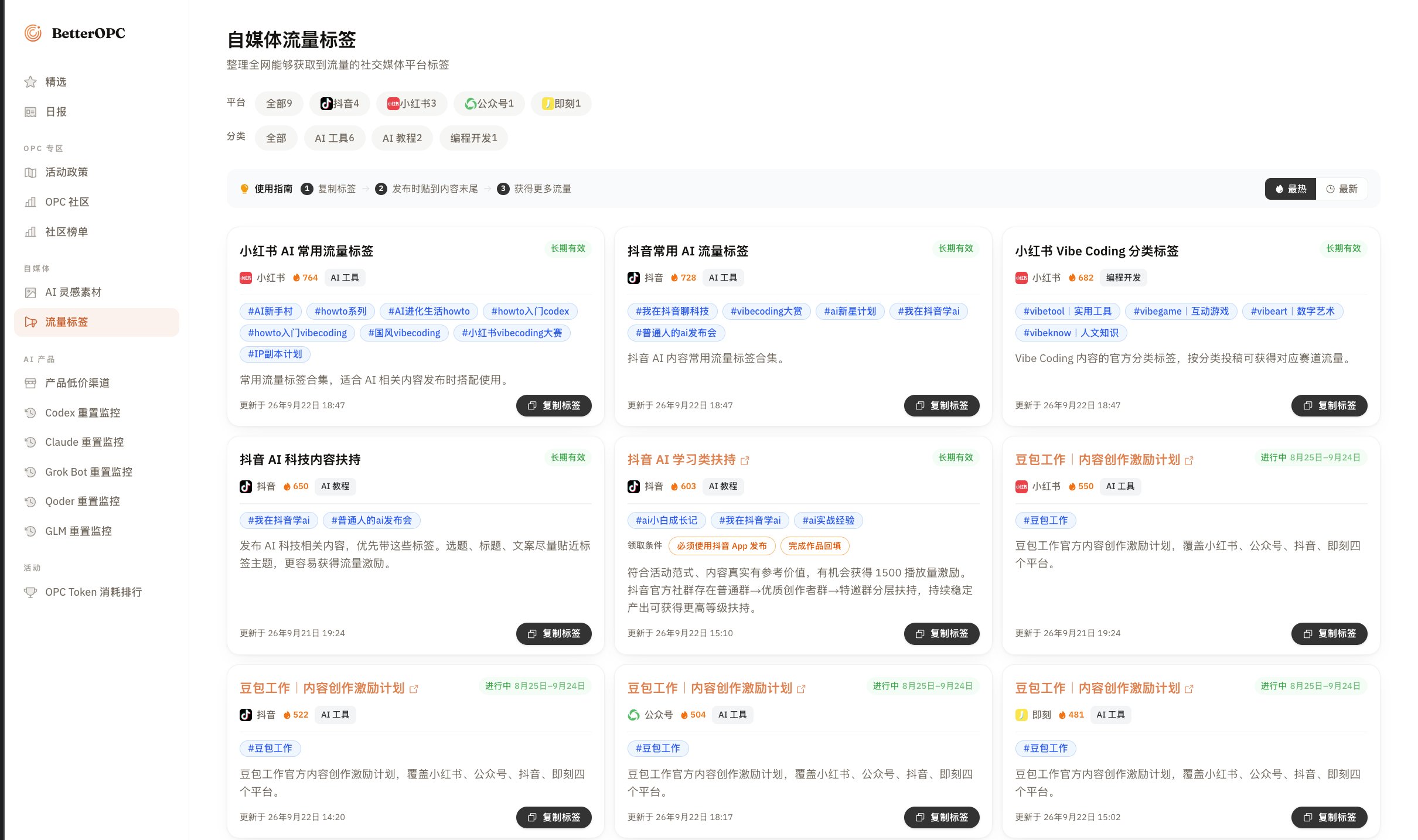Click the #我在抖音聊科技 tag
Screen dimensions: 1418x840
pyautogui.click(x=672, y=311)
